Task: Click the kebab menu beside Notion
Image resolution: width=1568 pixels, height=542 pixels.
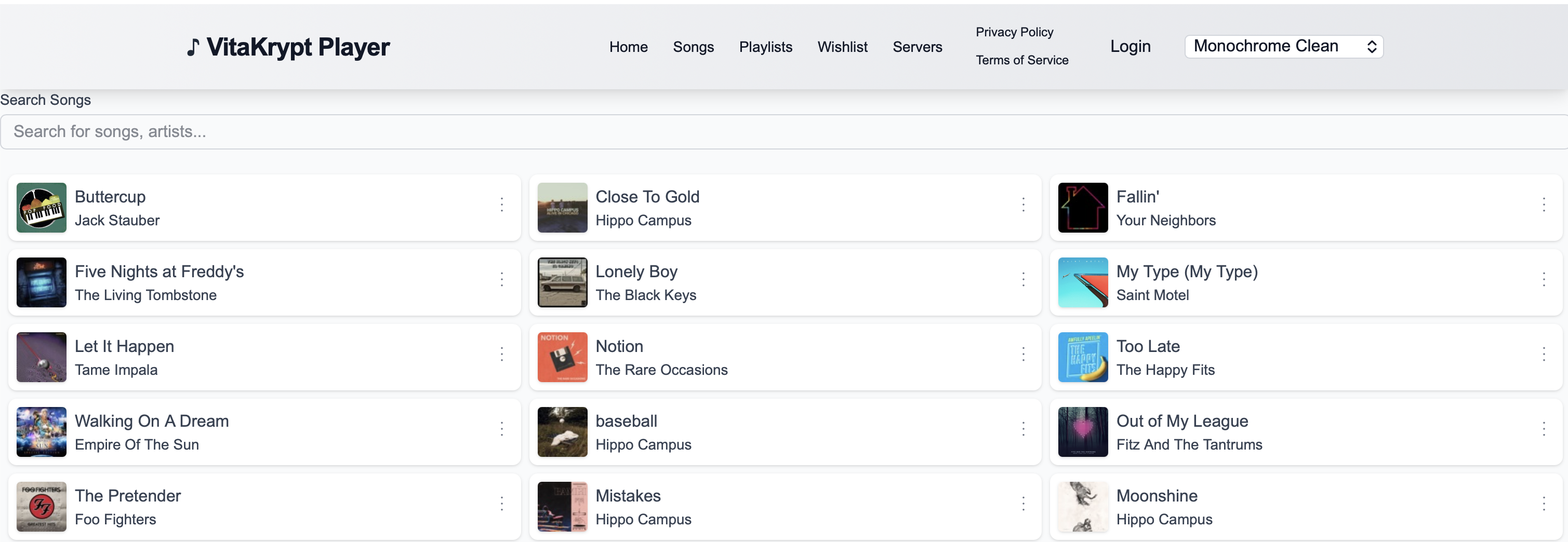Action: (x=1023, y=354)
